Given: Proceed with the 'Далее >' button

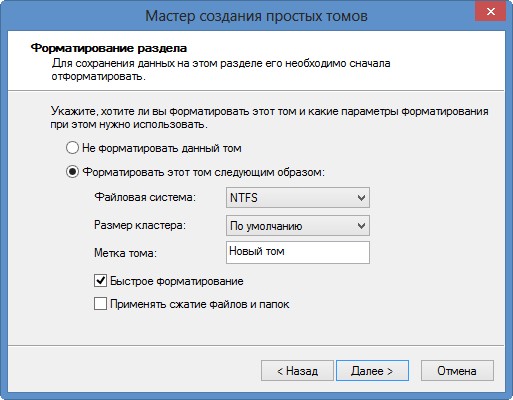Looking at the screenshot, I should pos(372,370).
